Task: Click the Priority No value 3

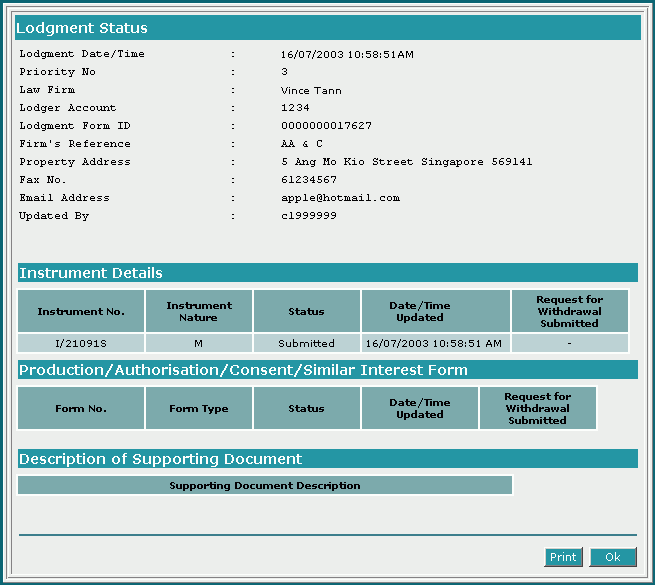Action: click(284, 72)
